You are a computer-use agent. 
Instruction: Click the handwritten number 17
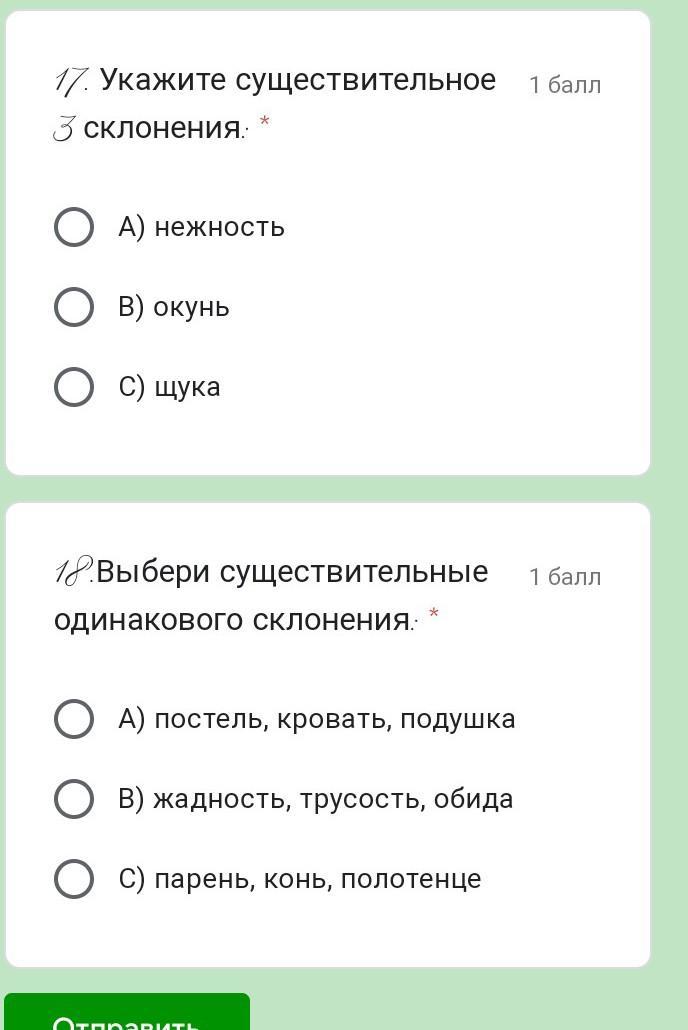click(70, 81)
